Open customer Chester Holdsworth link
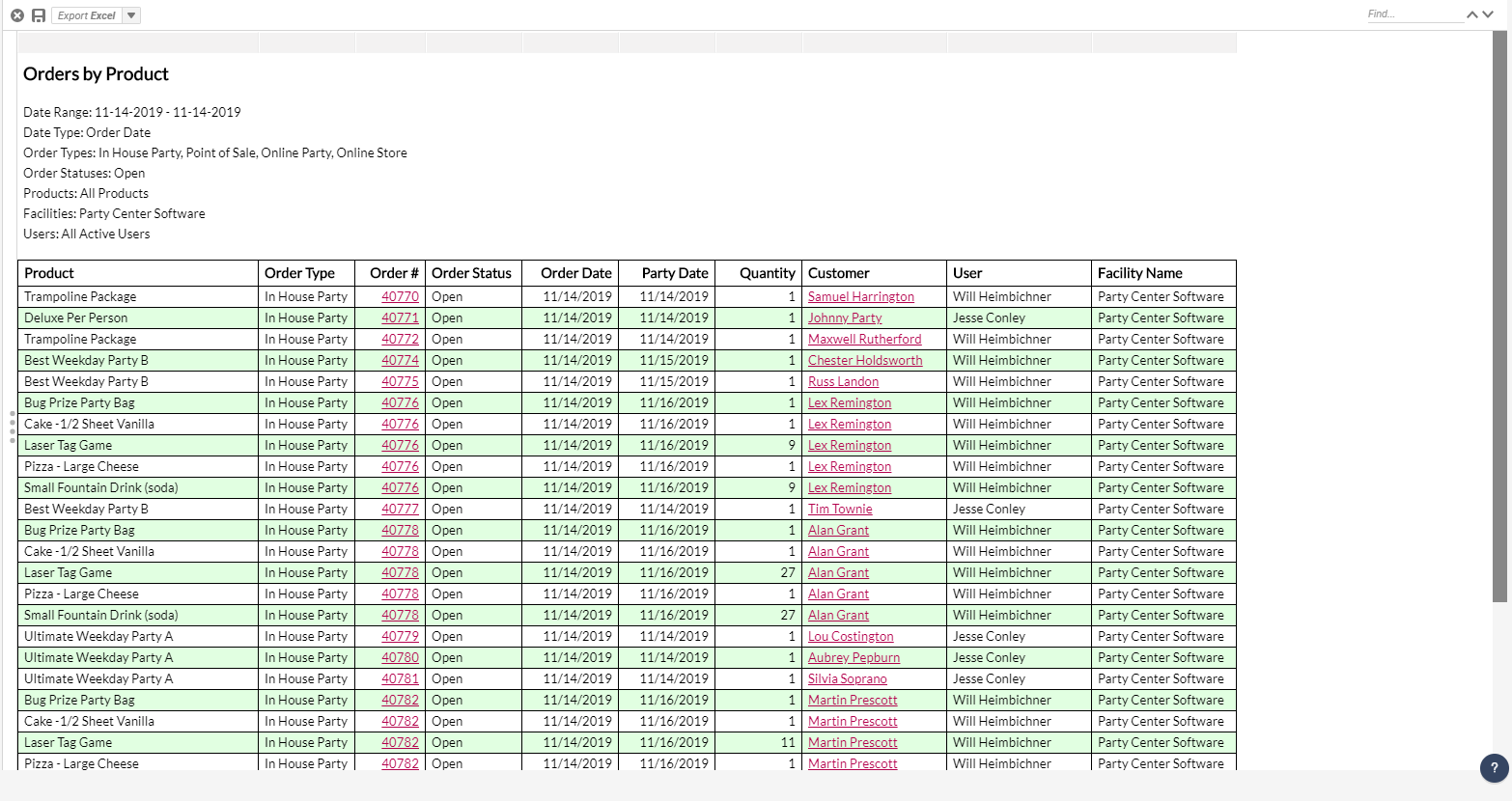The height and width of the screenshot is (801, 1512). tap(865, 360)
